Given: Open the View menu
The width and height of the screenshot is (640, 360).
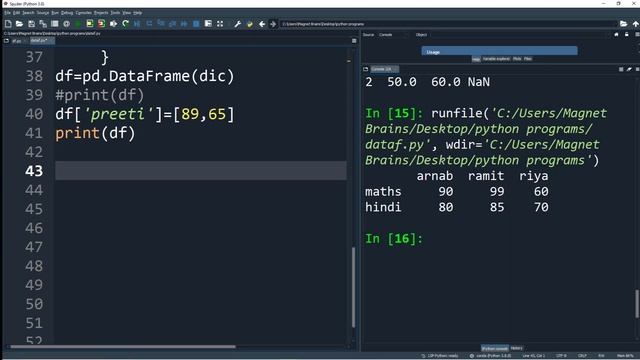Looking at the screenshot, I should (x=127, y=13).
